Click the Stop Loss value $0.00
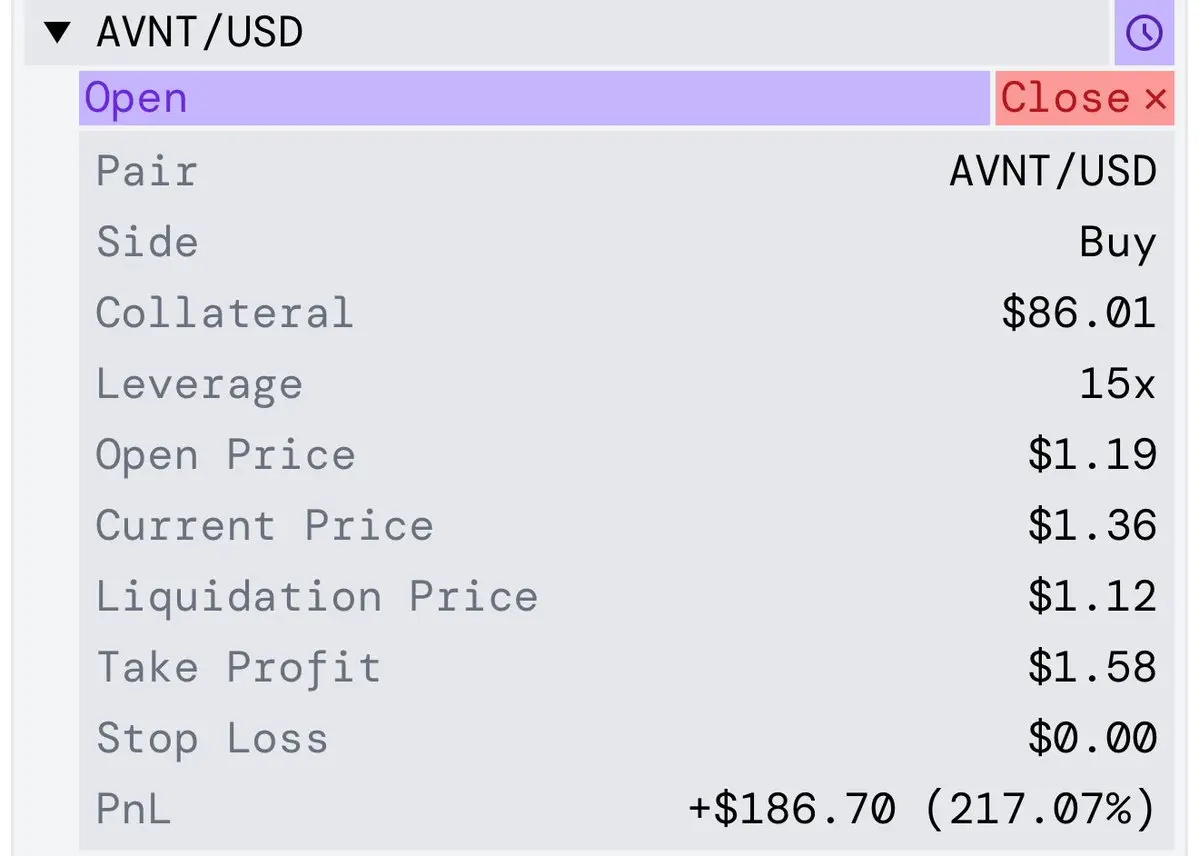The width and height of the screenshot is (1199, 856). coord(1092,737)
